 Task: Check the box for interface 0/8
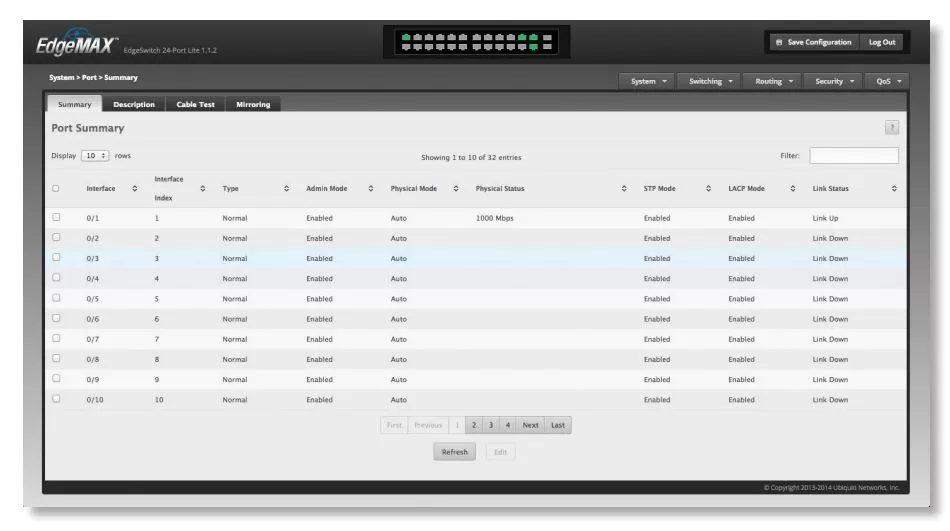[x=56, y=358]
